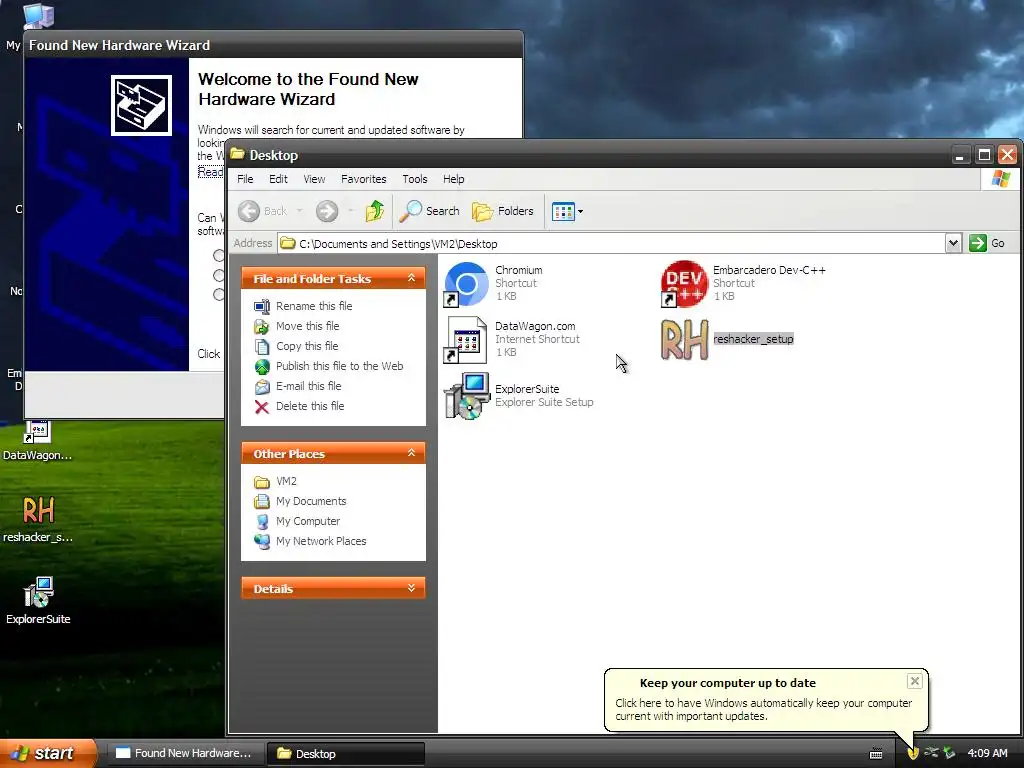Open the Forward history dropdown arrow
Screen dimensions: 1024x768
(351, 211)
